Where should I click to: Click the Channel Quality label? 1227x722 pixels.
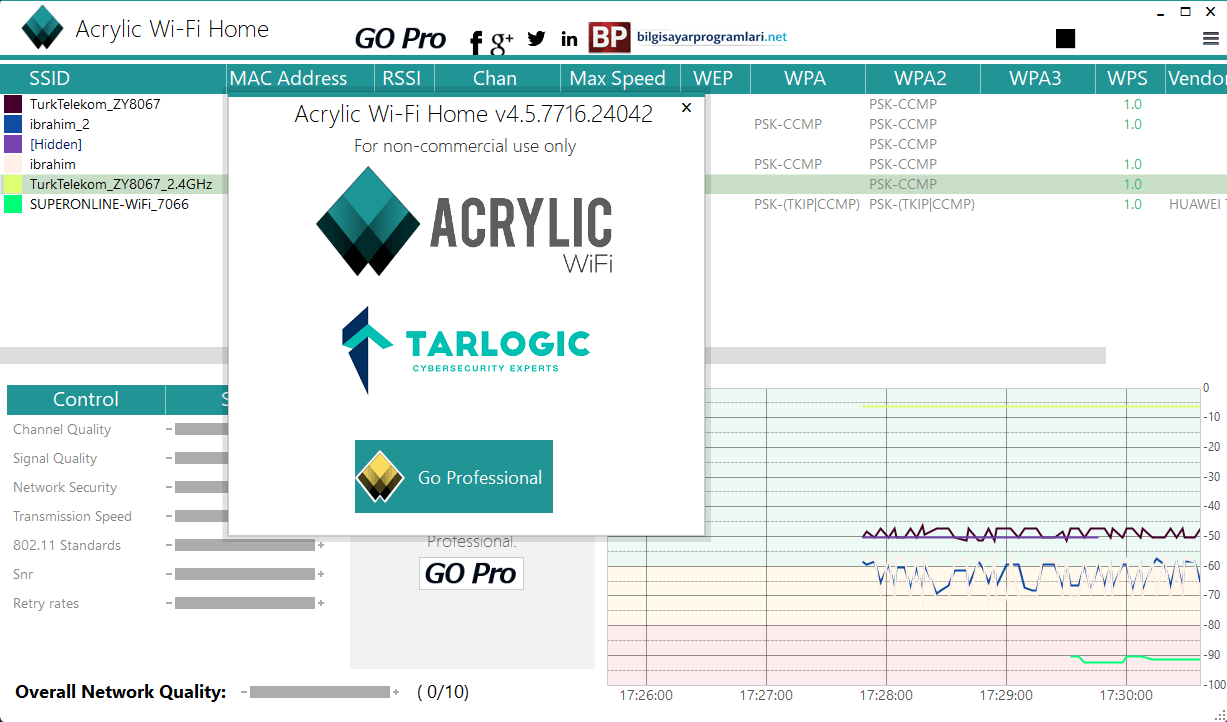point(62,429)
